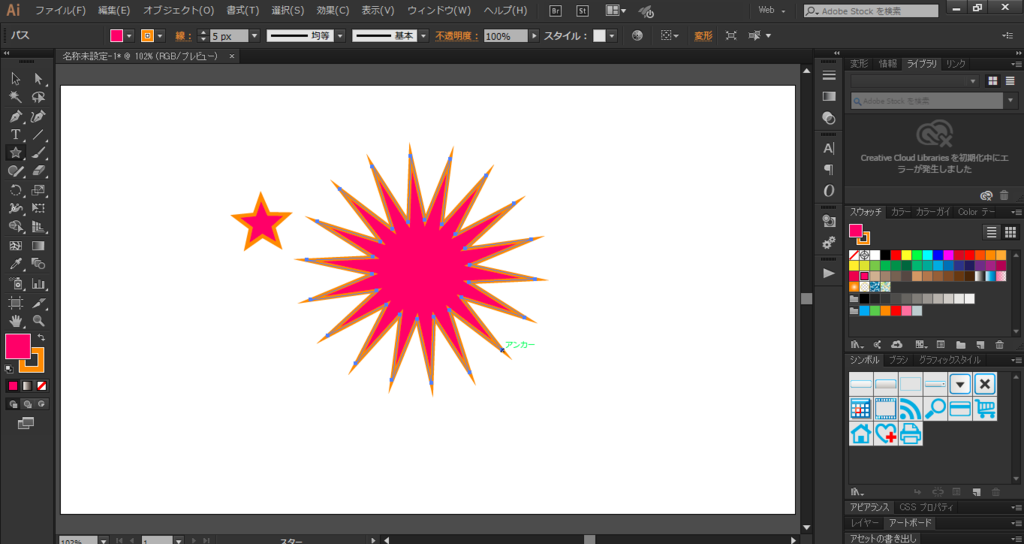
Task: Select the Free Transform tool
Action: 39,208
